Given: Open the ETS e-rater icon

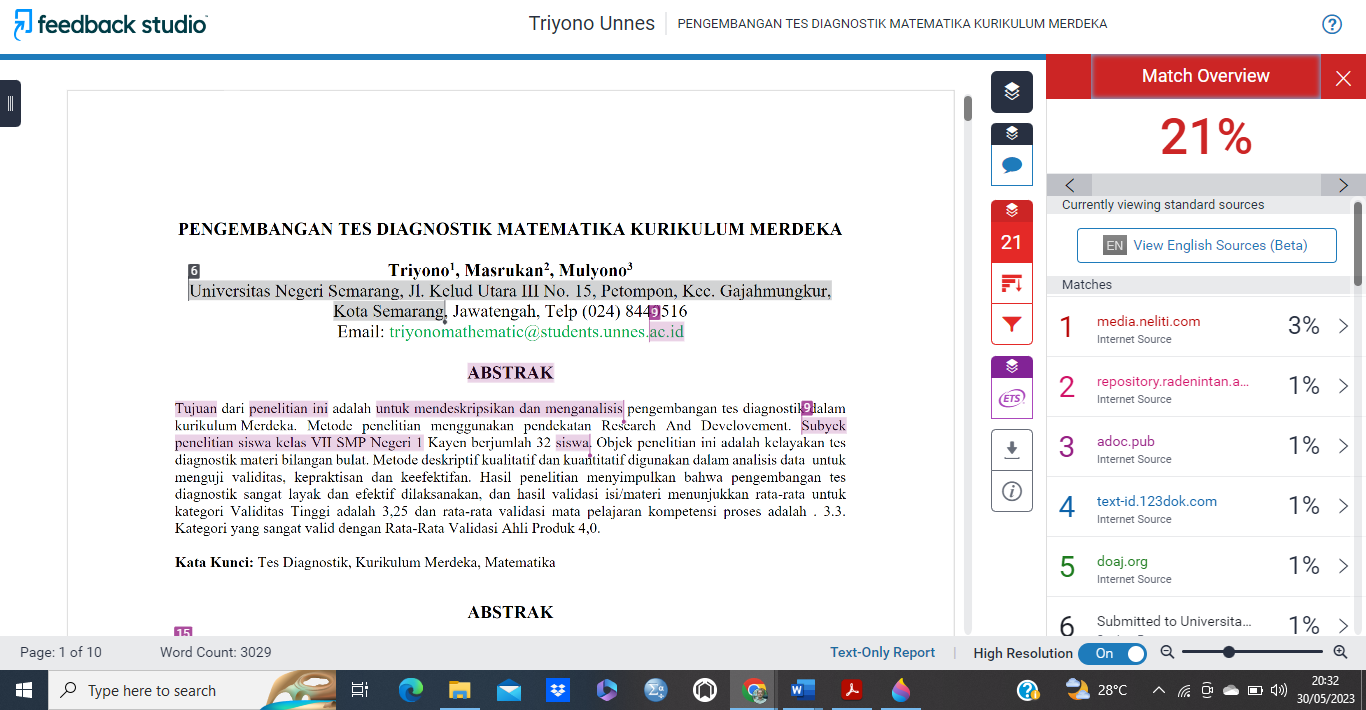Looking at the screenshot, I should pos(1011,399).
